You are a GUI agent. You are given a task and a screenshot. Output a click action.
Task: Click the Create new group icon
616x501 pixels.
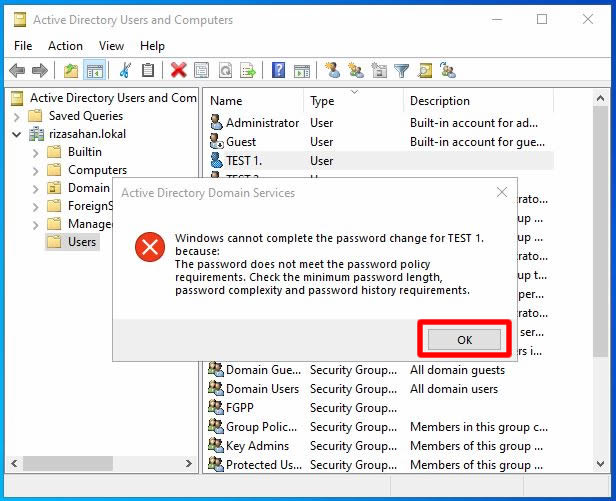click(356, 71)
